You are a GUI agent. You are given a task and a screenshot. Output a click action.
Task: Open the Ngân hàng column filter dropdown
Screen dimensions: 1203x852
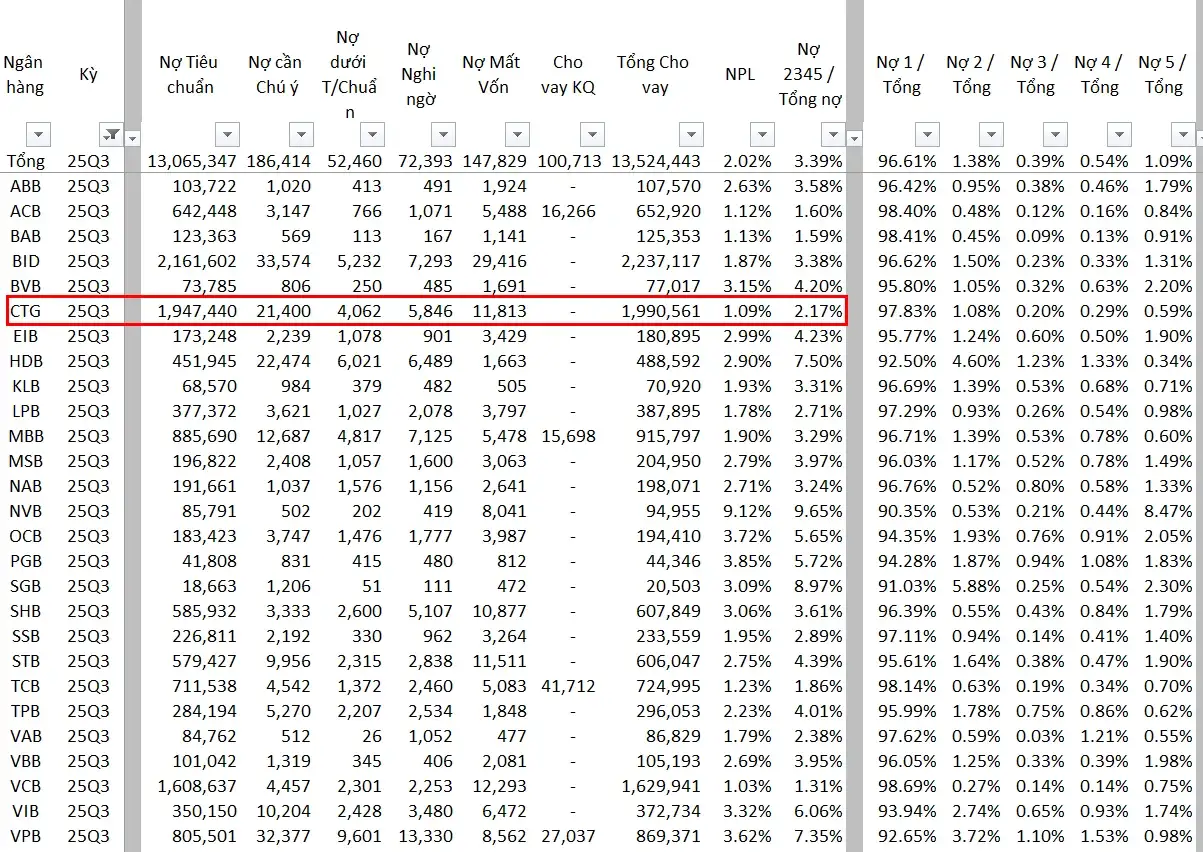tap(38, 134)
